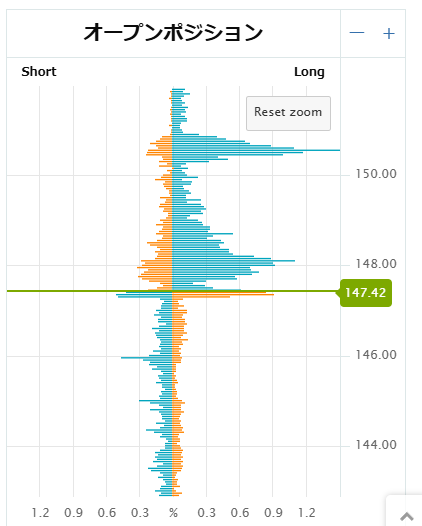Click the オープンポジション panel title

coord(173,33)
